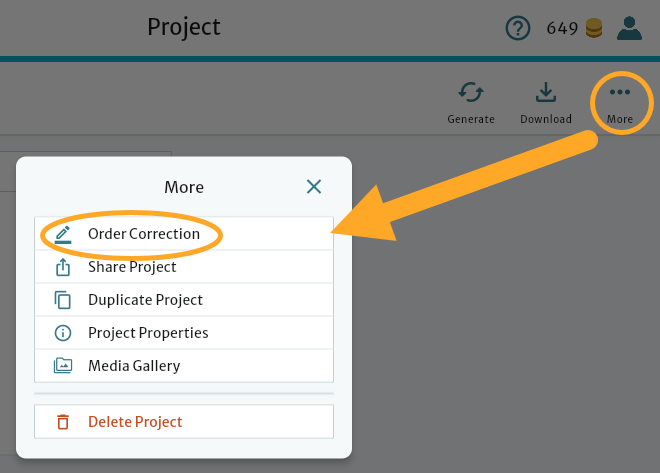Viewport: 660px width, 473px height.
Task: Open the More three-dots menu
Action: click(620, 93)
